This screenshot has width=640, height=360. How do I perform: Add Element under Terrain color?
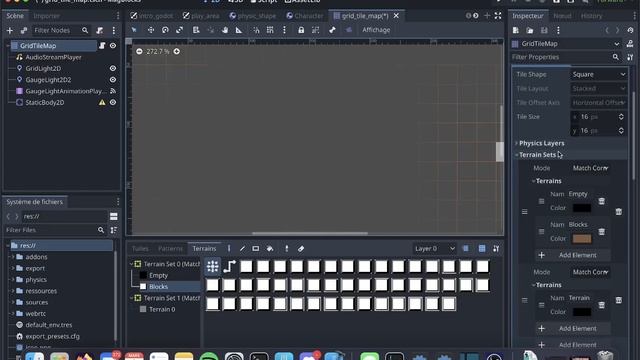point(573,329)
